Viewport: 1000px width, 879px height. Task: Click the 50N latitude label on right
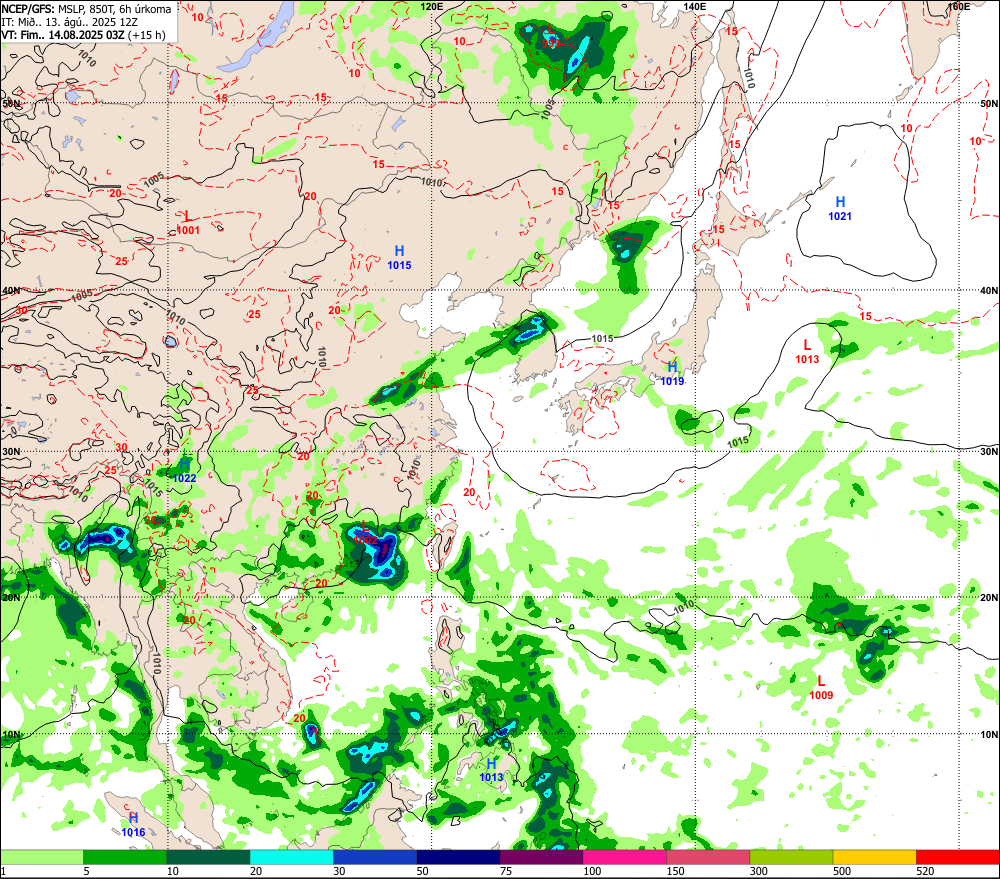point(989,103)
